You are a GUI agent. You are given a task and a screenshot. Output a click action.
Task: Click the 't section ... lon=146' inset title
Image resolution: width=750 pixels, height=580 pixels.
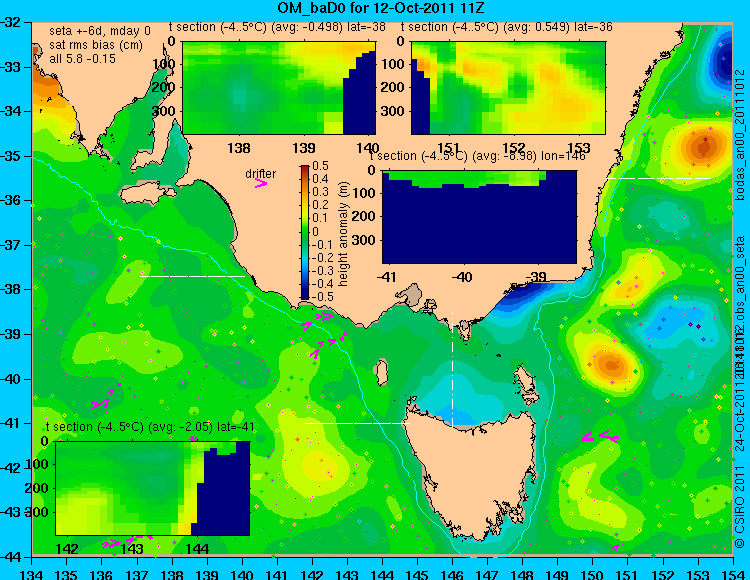coord(477,156)
